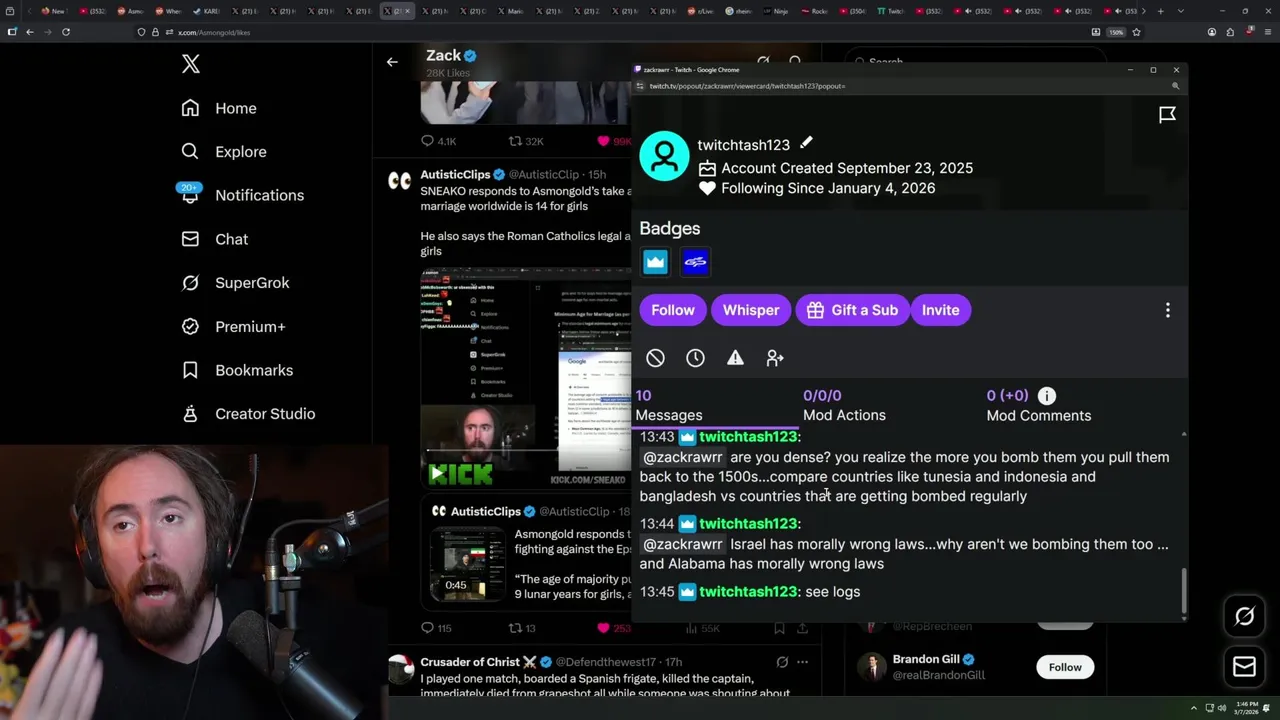Open Chat in the X sidebar
1280x720 pixels.
214,239
